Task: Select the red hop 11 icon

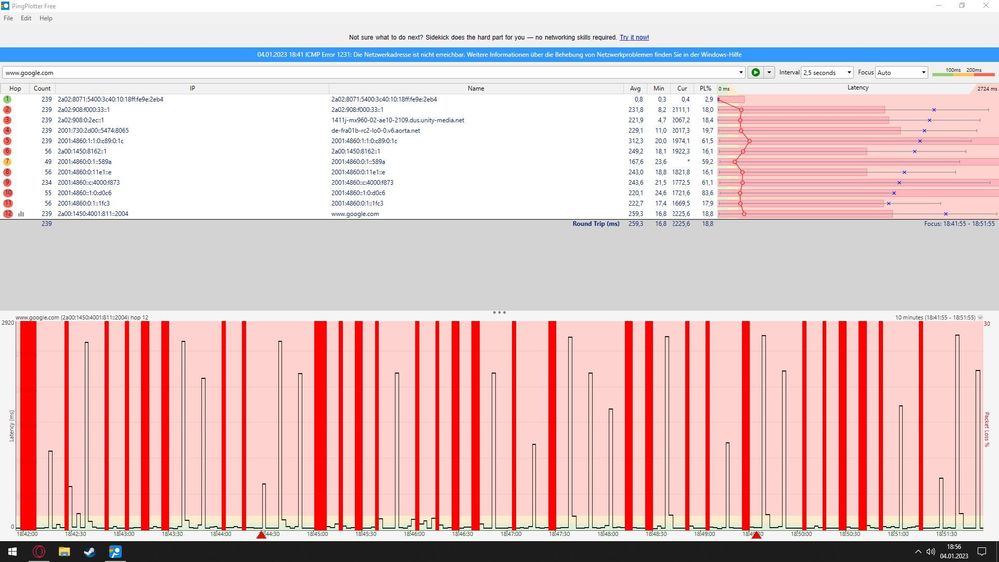Action: [8, 203]
